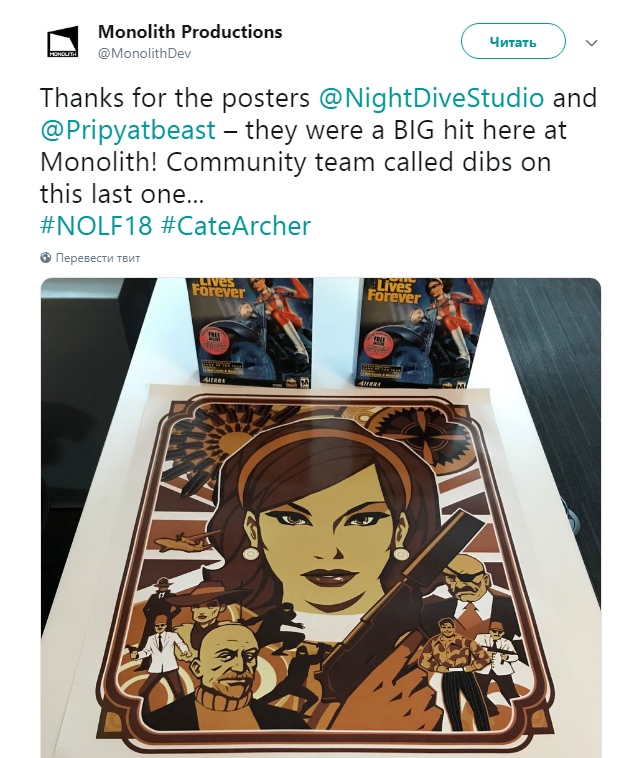The width and height of the screenshot is (640, 758).
Task: Click the tweet body text paragraph
Action: tap(318, 146)
